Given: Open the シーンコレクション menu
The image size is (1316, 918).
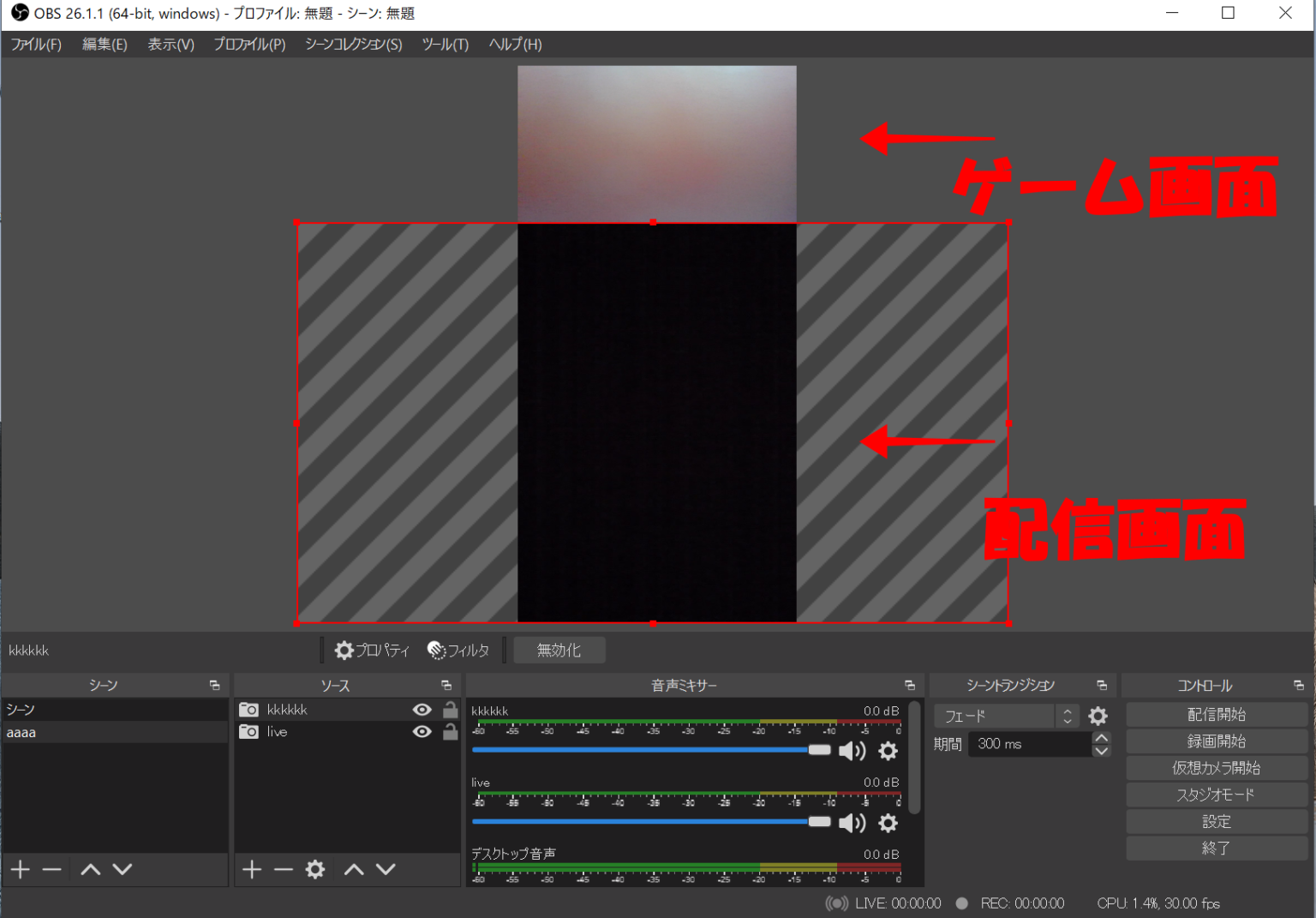Looking at the screenshot, I should pyautogui.click(x=352, y=44).
